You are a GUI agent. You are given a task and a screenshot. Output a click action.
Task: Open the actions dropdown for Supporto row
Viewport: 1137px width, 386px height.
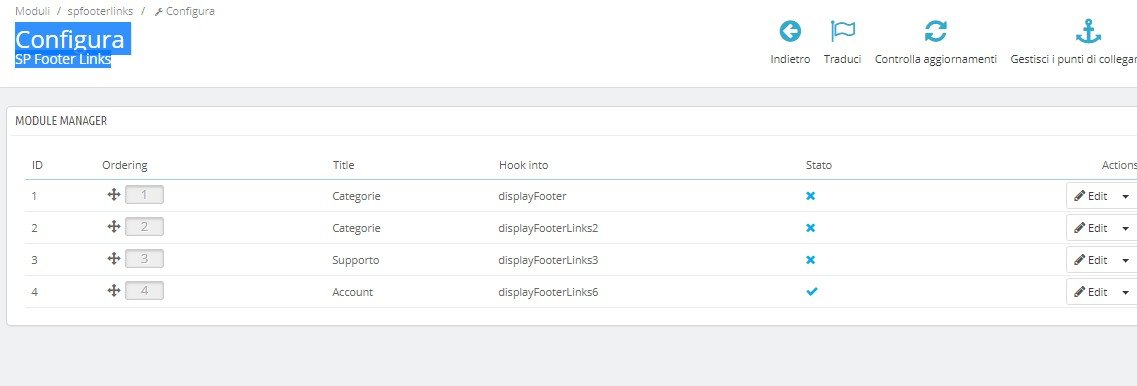pos(1125,260)
